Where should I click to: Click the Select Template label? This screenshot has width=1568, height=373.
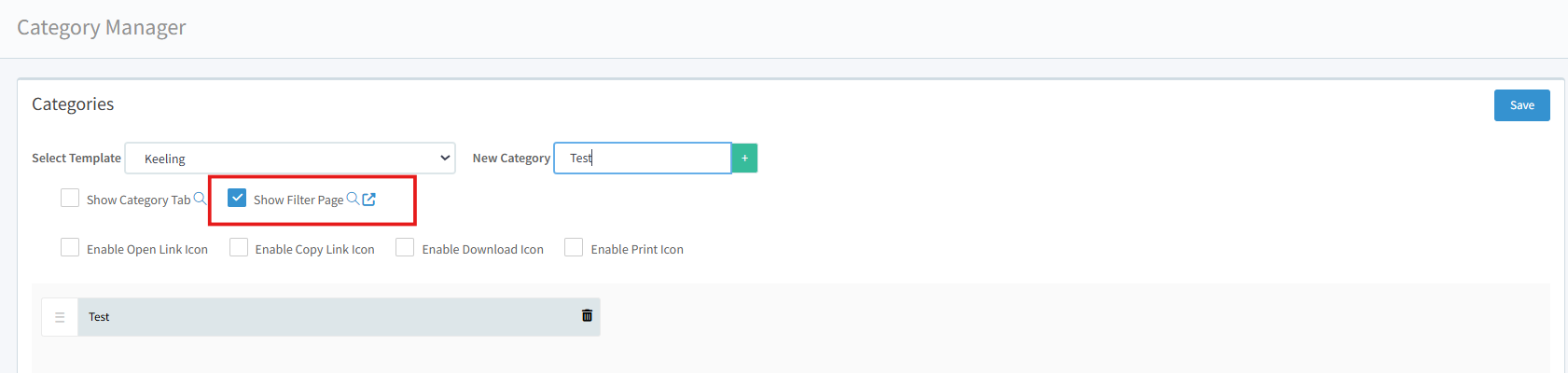[x=76, y=159]
